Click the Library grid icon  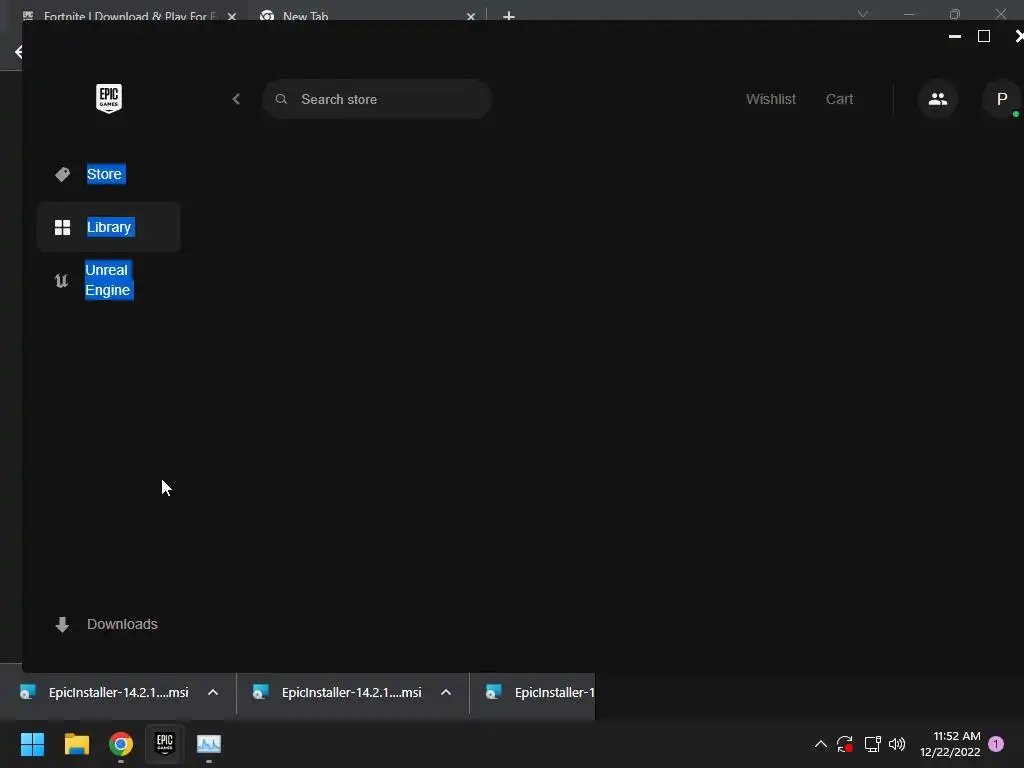tap(63, 227)
